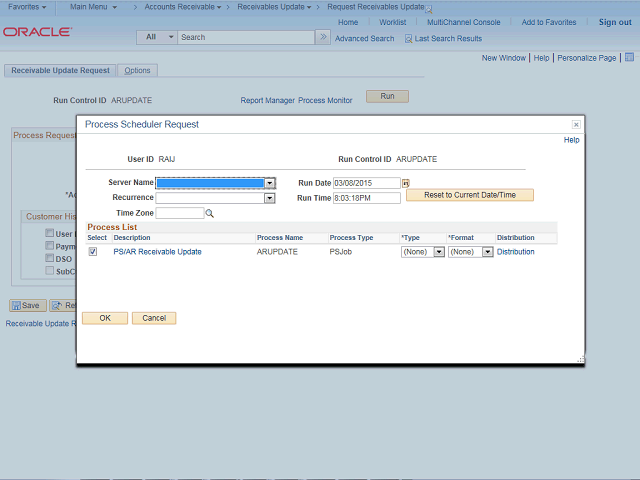The width and height of the screenshot is (640, 480).
Task: Expand the Recurrence dropdown
Action: [269, 198]
